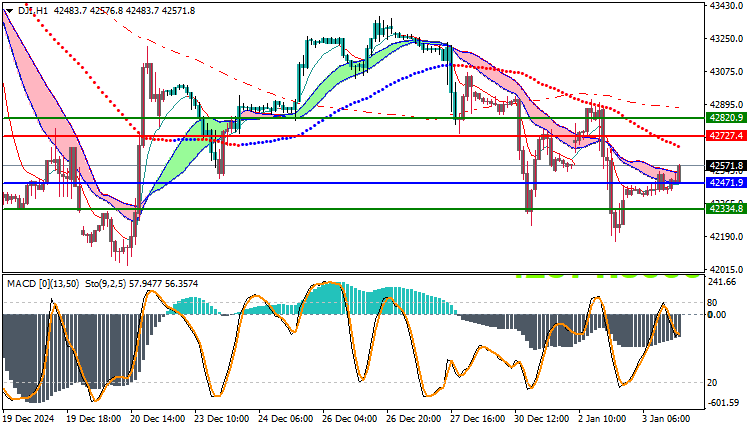Click the 2 Jan 10:00 time label
The height and width of the screenshot is (430, 750).
[x=602, y=419]
